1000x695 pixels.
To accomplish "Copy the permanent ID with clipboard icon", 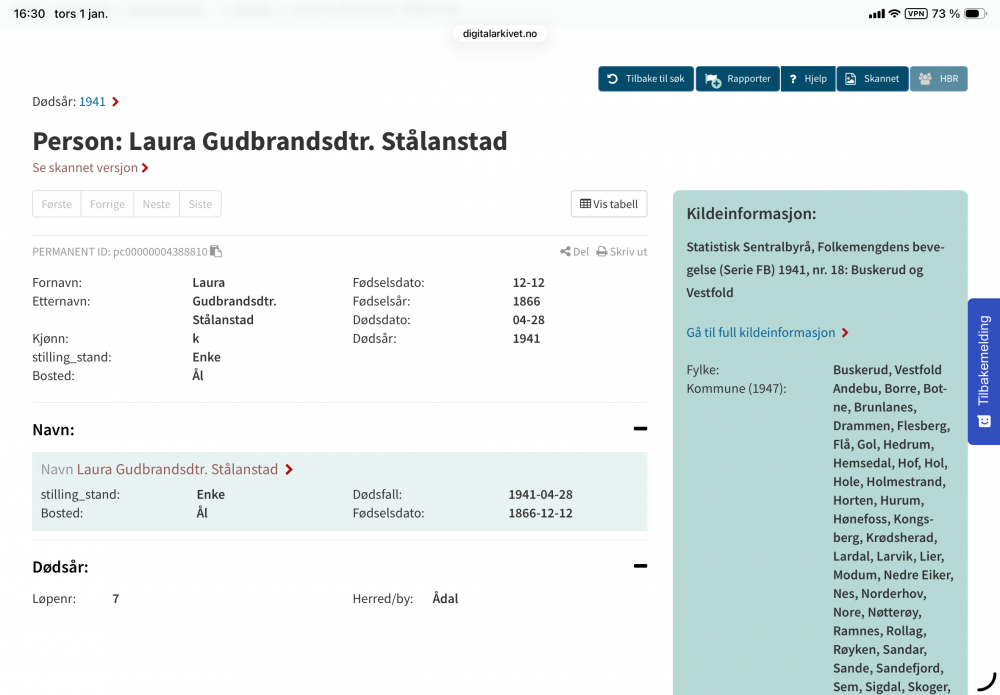I will tap(216, 252).
